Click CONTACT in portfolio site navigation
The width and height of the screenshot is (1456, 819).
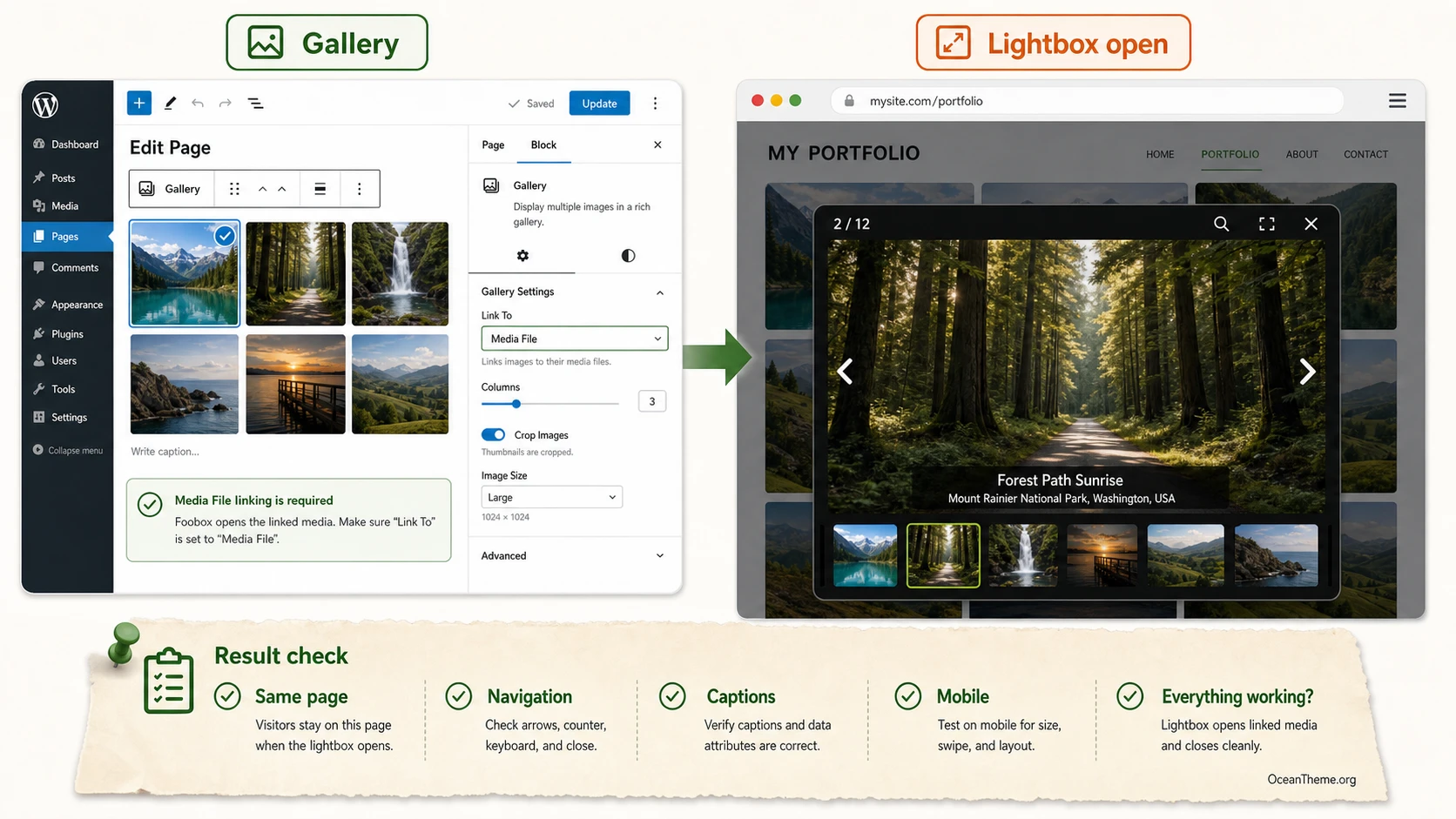tap(1365, 154)
